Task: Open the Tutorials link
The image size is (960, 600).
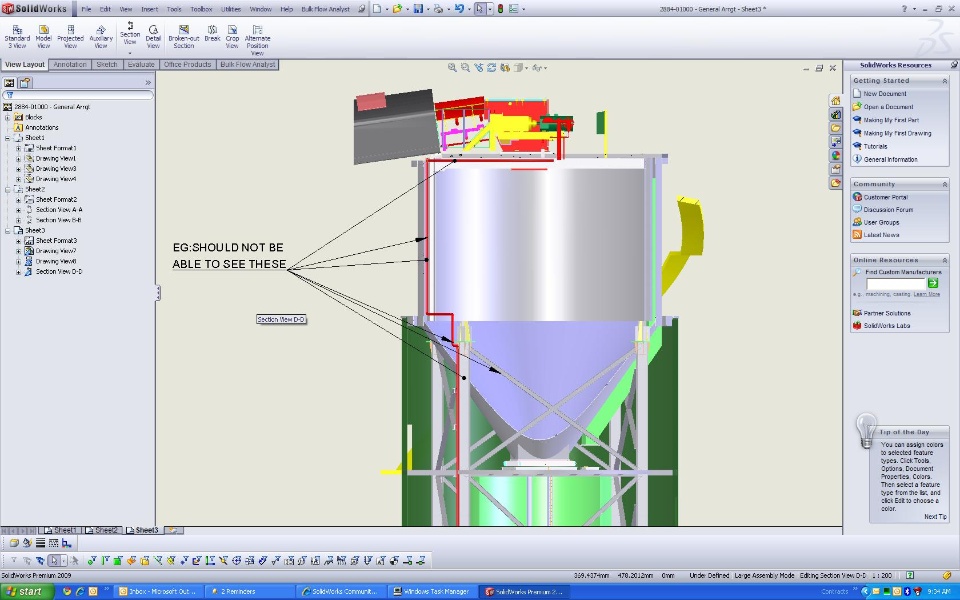Action: click(876, 146)
